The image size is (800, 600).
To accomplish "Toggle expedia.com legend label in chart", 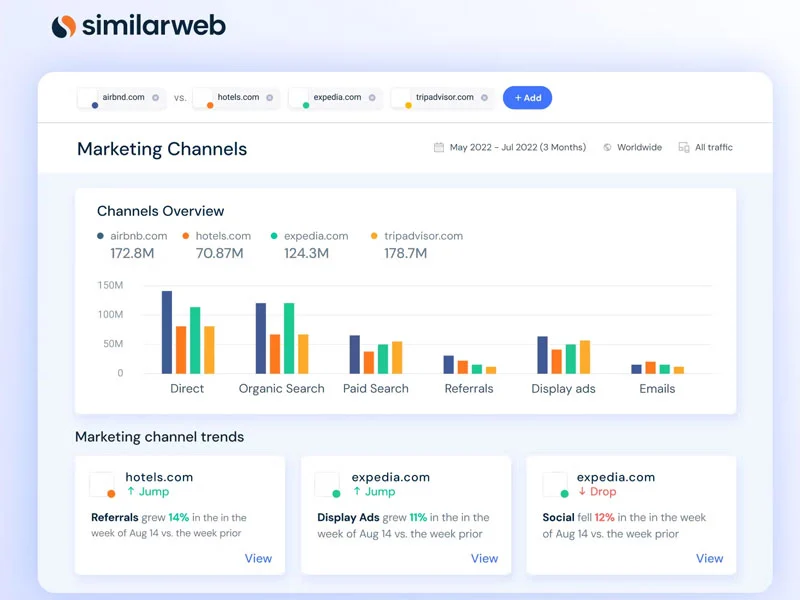I will coord(316,236).
